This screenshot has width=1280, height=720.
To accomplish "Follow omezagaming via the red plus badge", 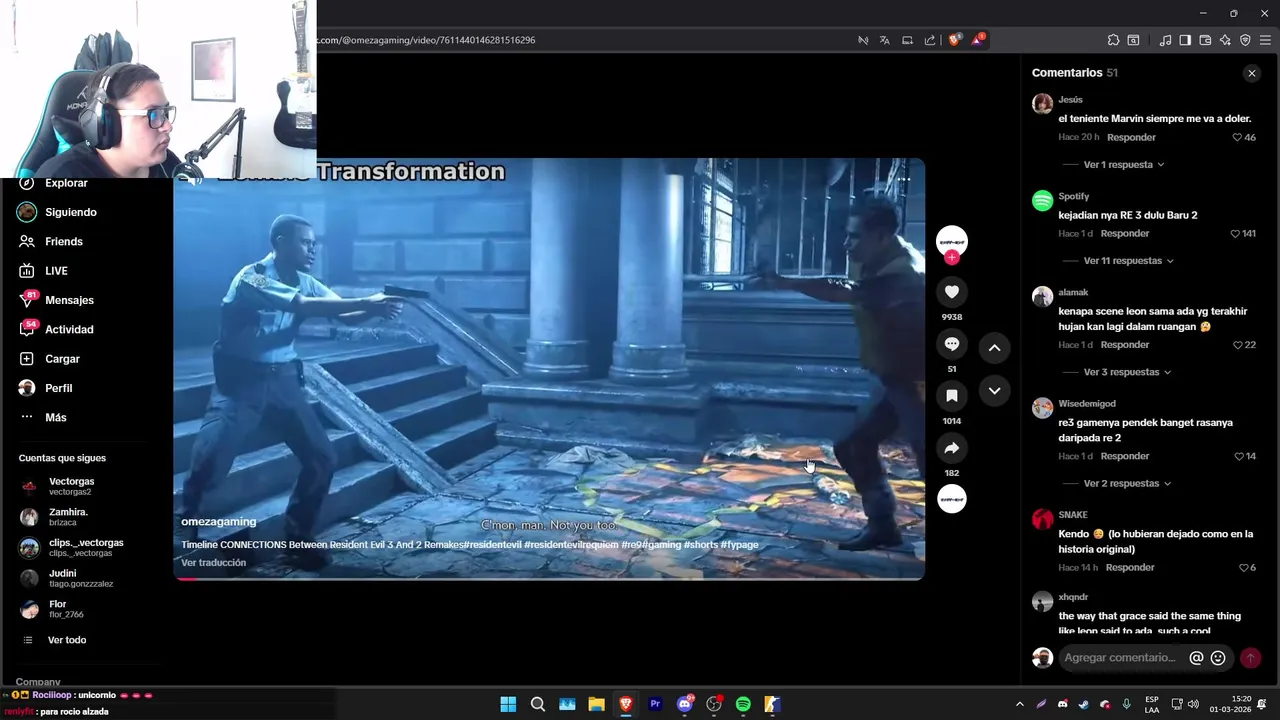I will [951, 258].
